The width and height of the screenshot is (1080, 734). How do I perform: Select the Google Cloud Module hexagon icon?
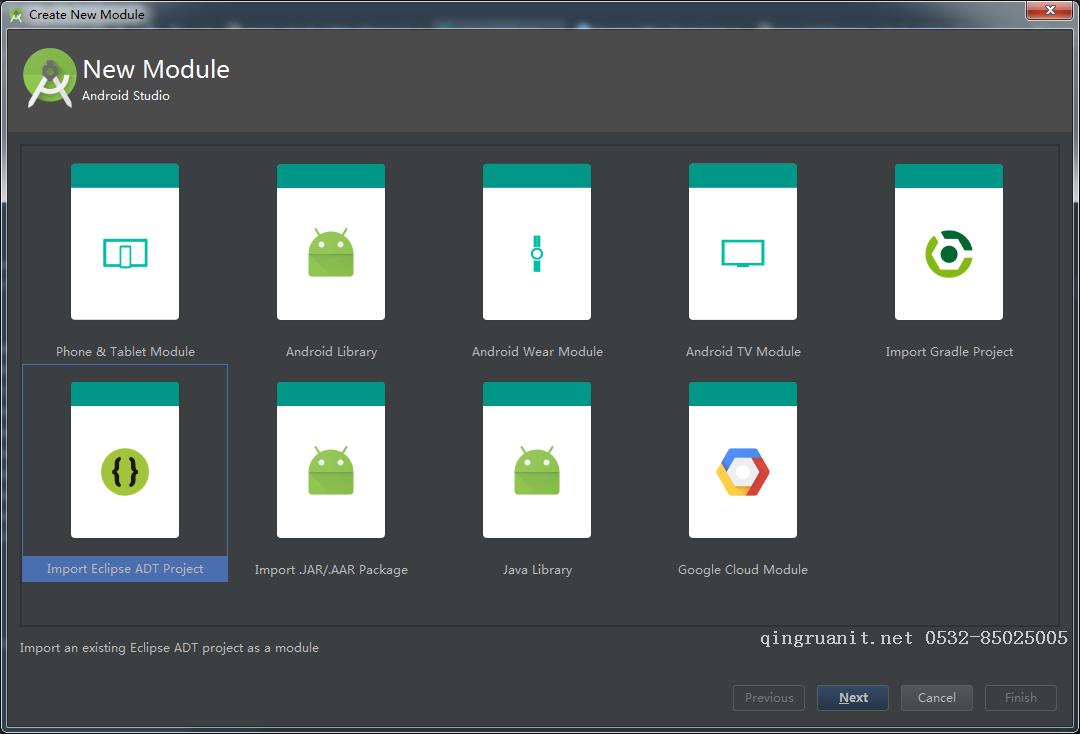[x=743, y=471]
